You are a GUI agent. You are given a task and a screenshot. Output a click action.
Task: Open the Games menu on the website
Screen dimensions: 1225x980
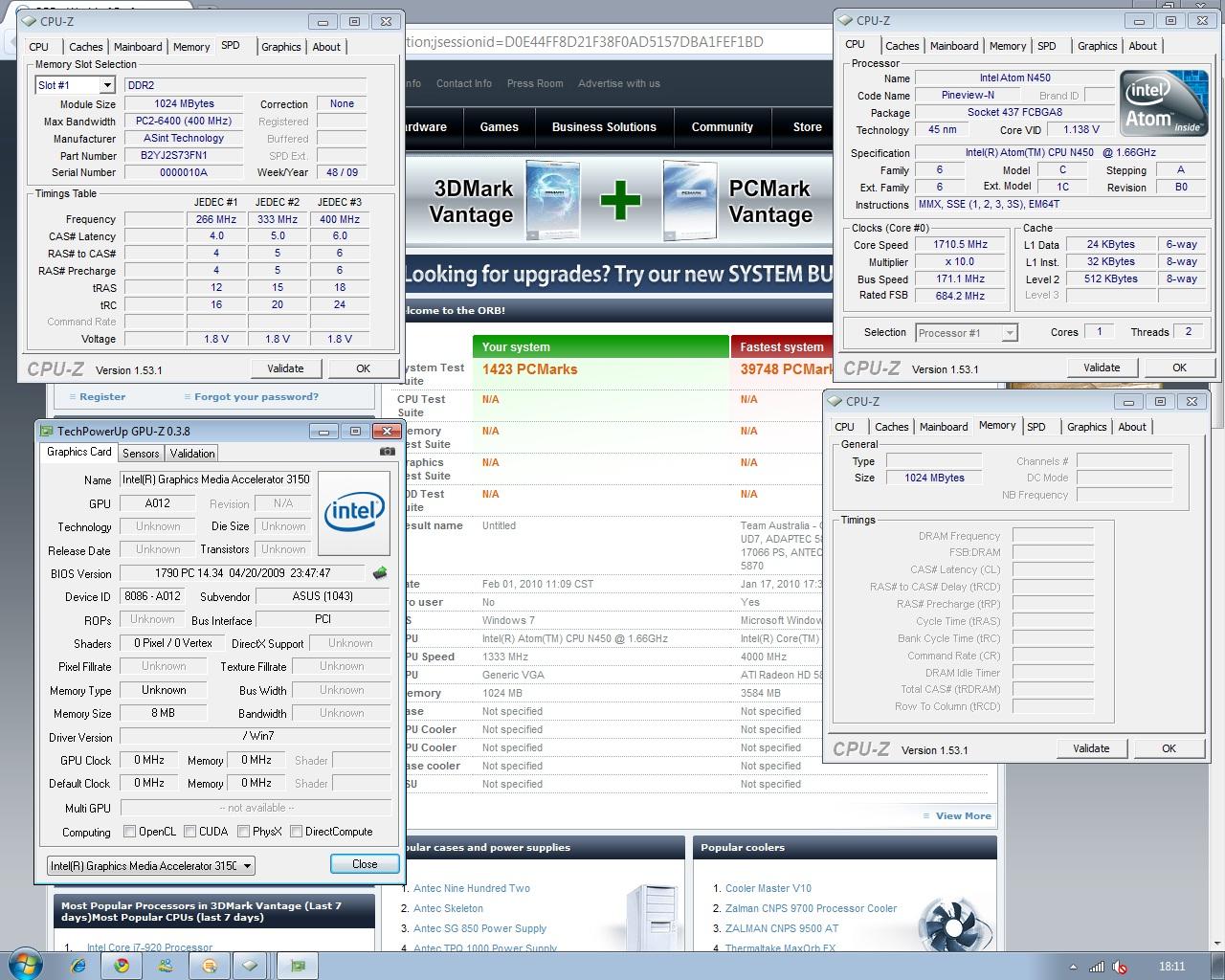tap(499, 127)
